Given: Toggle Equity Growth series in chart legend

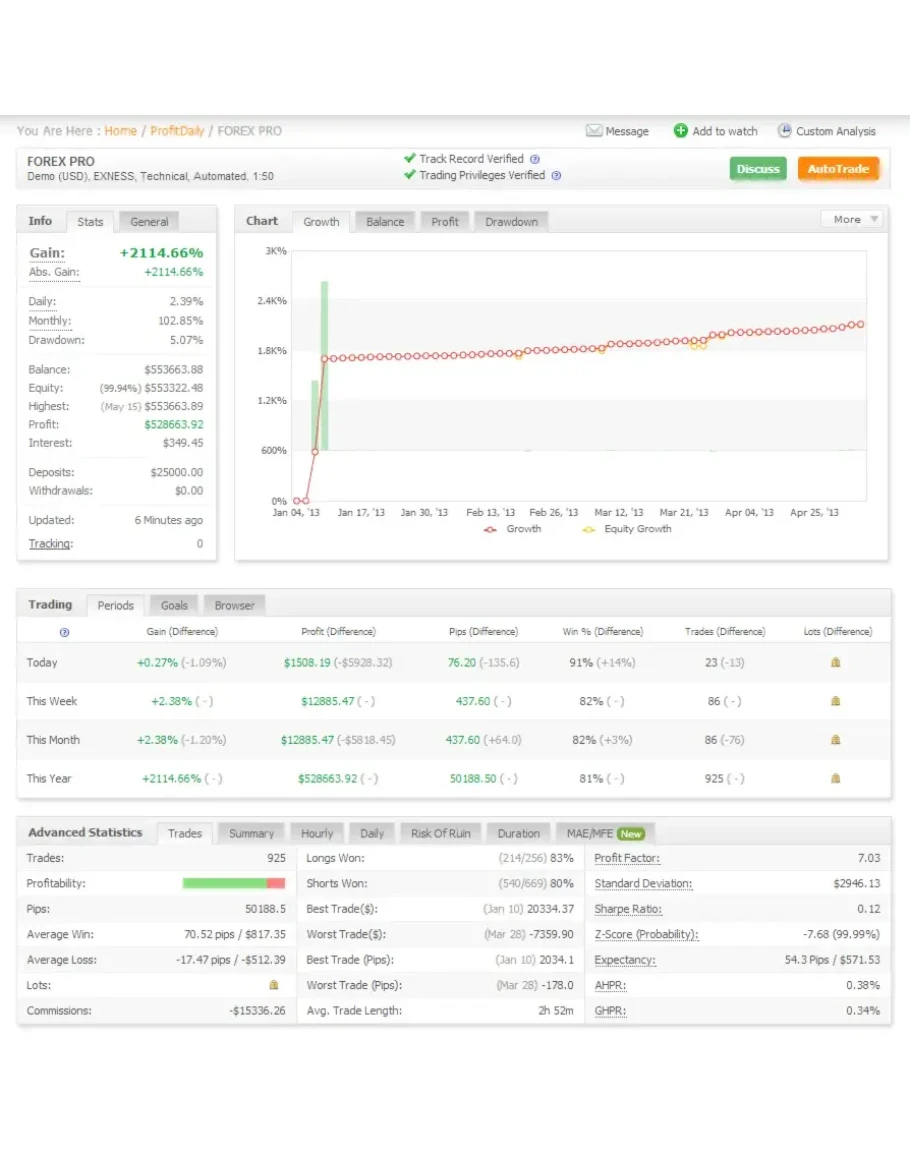Looking at the screenshot, I should coord(589,529).
